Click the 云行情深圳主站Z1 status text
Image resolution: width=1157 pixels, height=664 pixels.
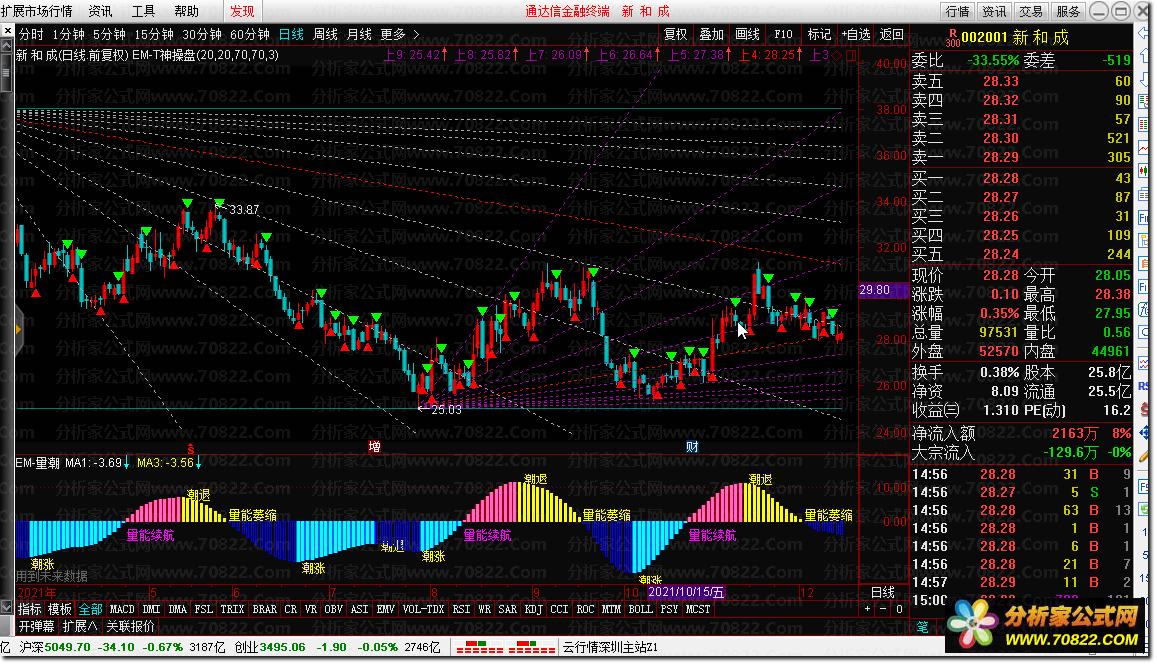tap(610, 648)
